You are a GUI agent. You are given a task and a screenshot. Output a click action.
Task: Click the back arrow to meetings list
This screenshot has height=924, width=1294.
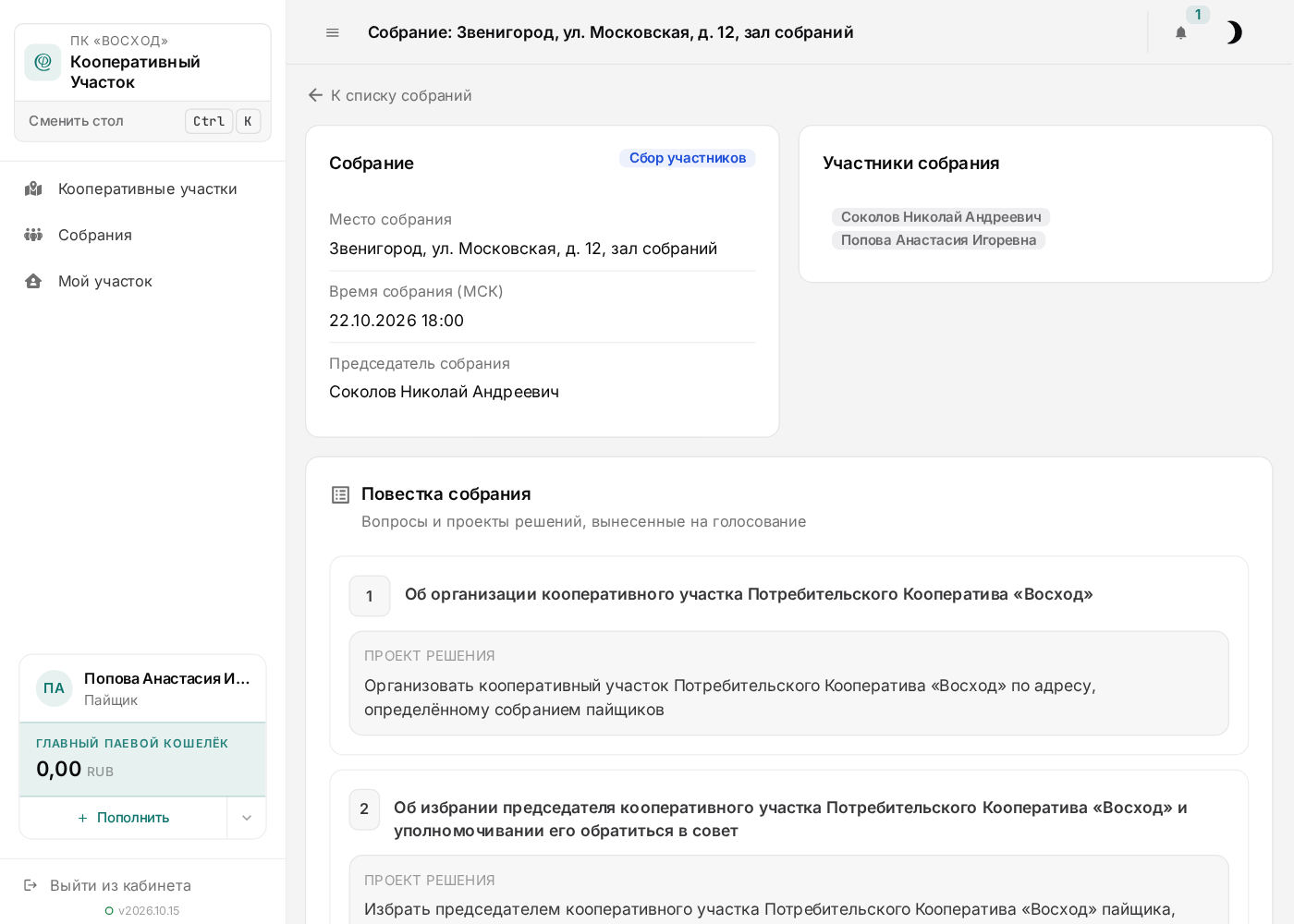tap(315, 95)
